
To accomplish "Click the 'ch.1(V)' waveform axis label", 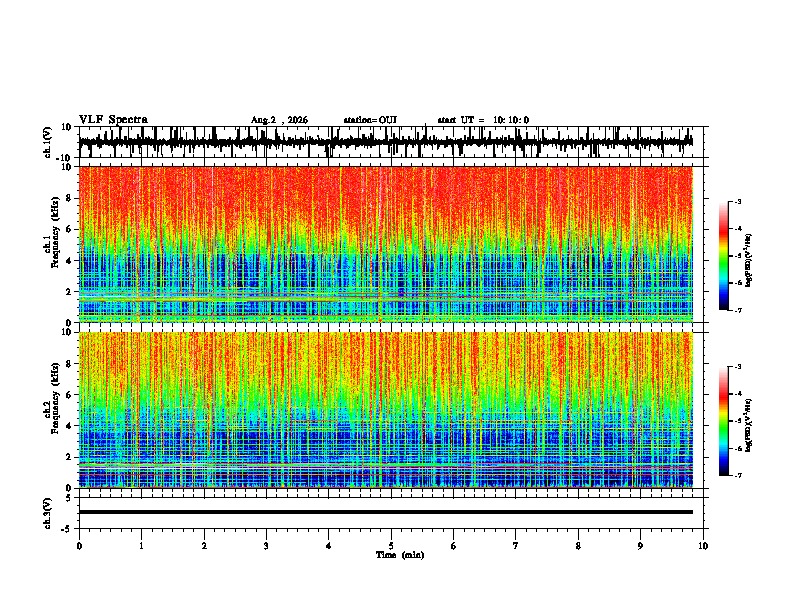I will point(48,142).
